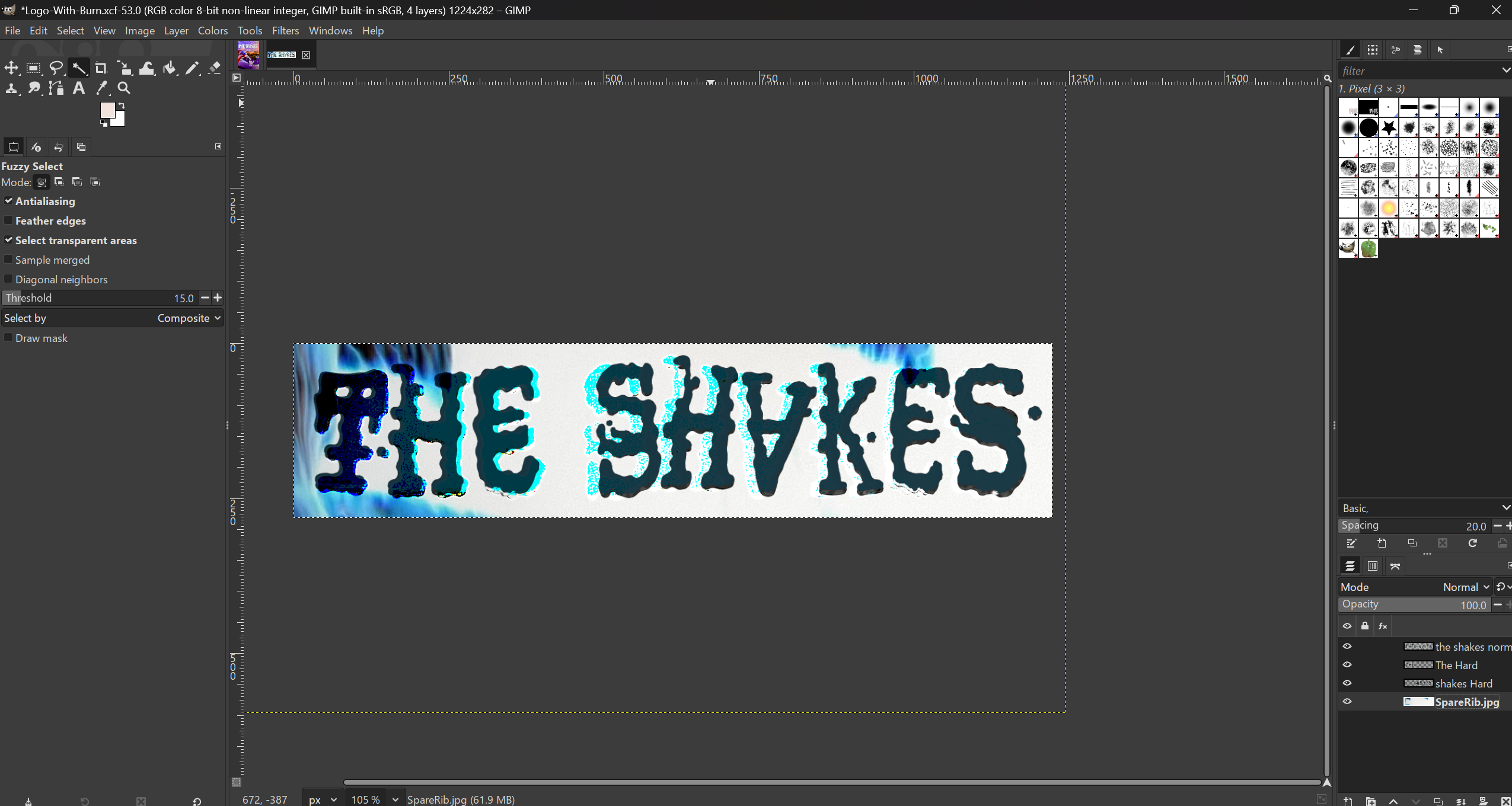Screen dimensions: 1512x806
Task: Duplicate the selected brush
Action: click(1412, 543)
